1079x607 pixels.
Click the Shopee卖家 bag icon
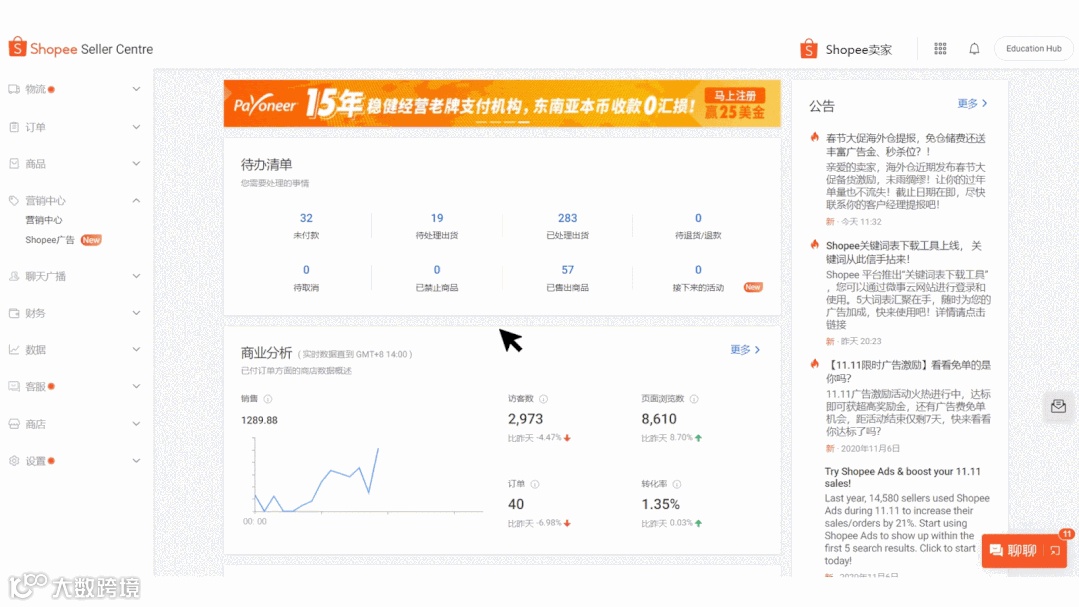click(809, 49)
